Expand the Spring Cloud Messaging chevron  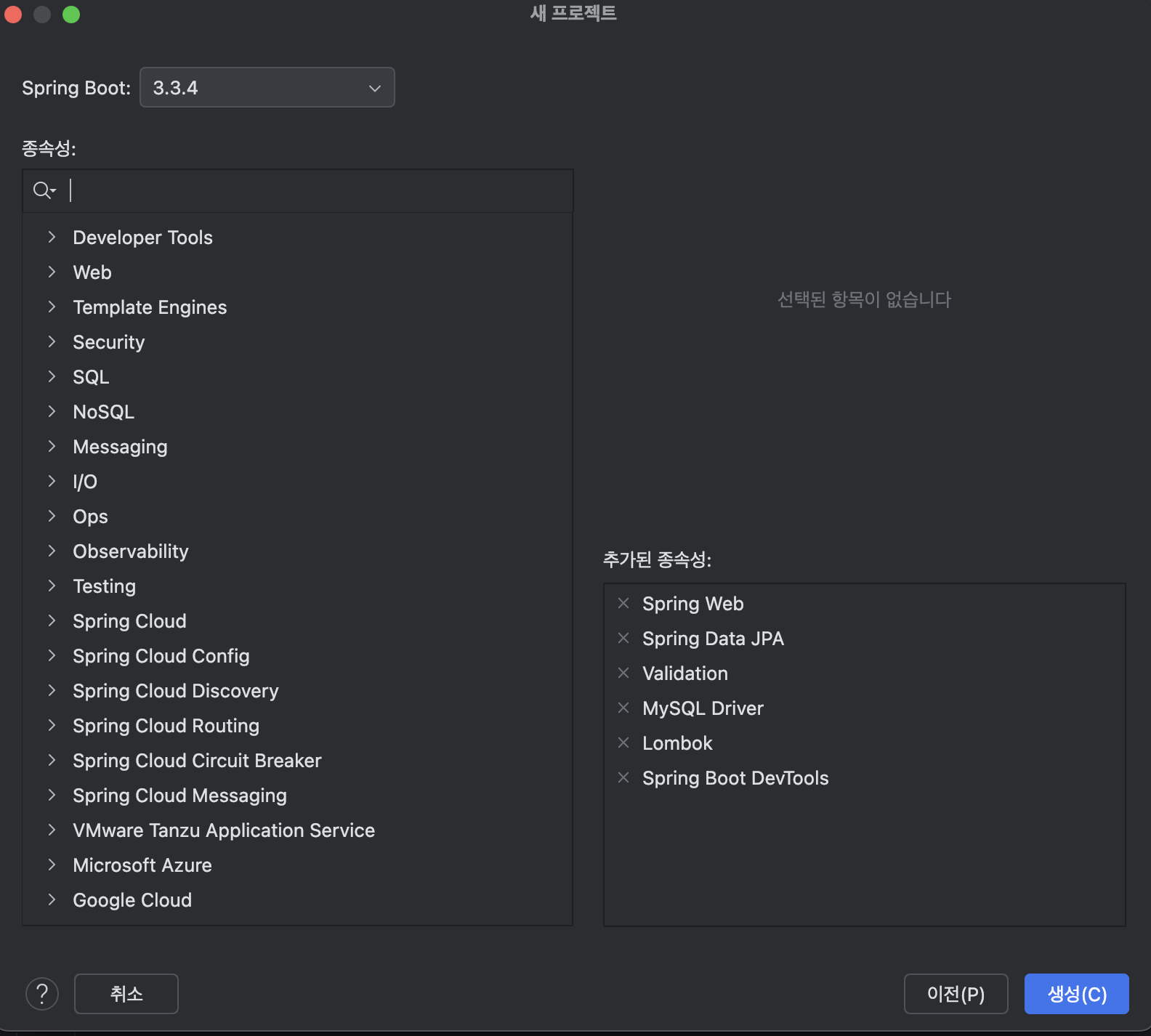click(x=52, y=795)
